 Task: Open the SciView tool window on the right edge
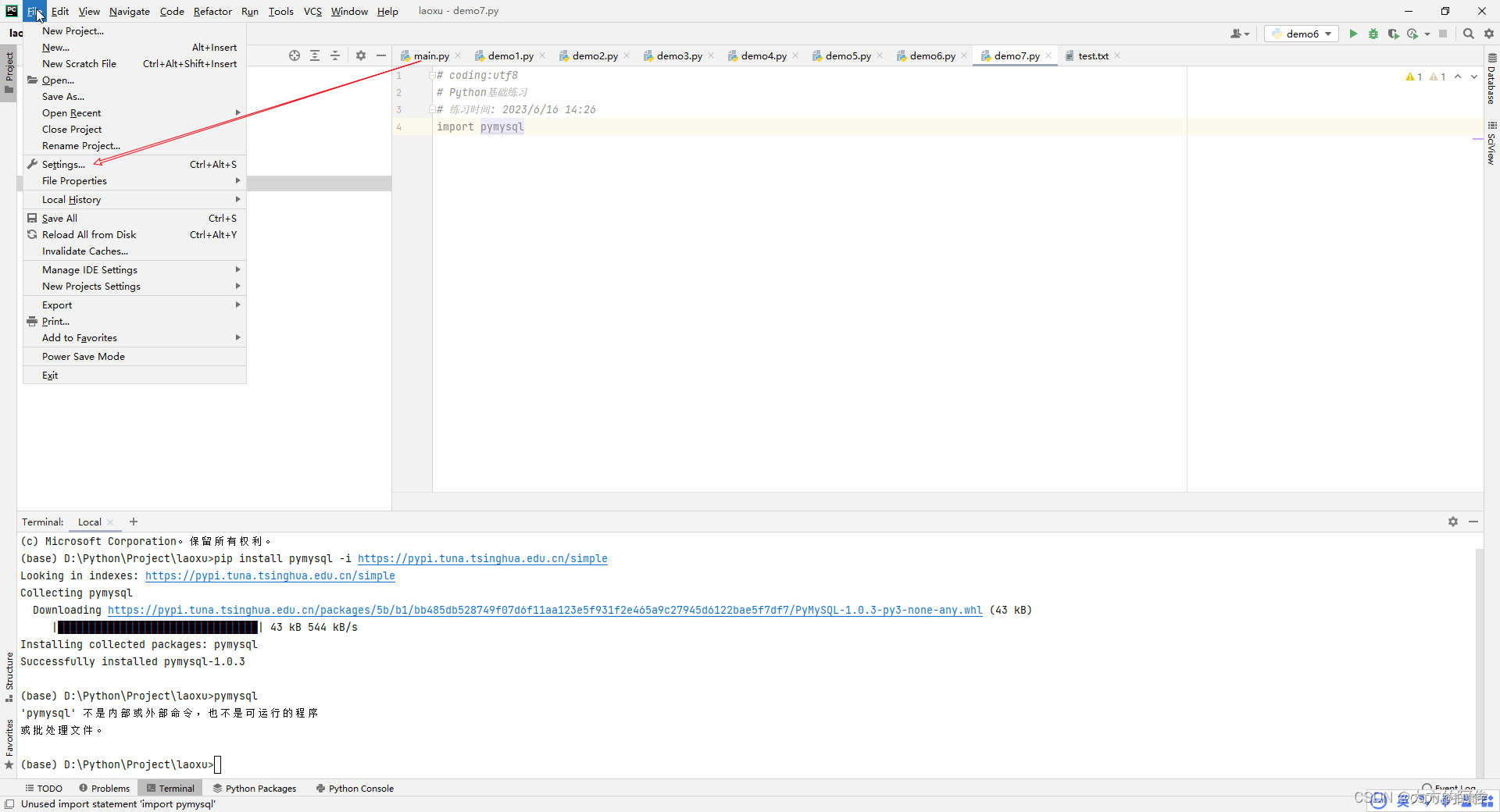1491,143
